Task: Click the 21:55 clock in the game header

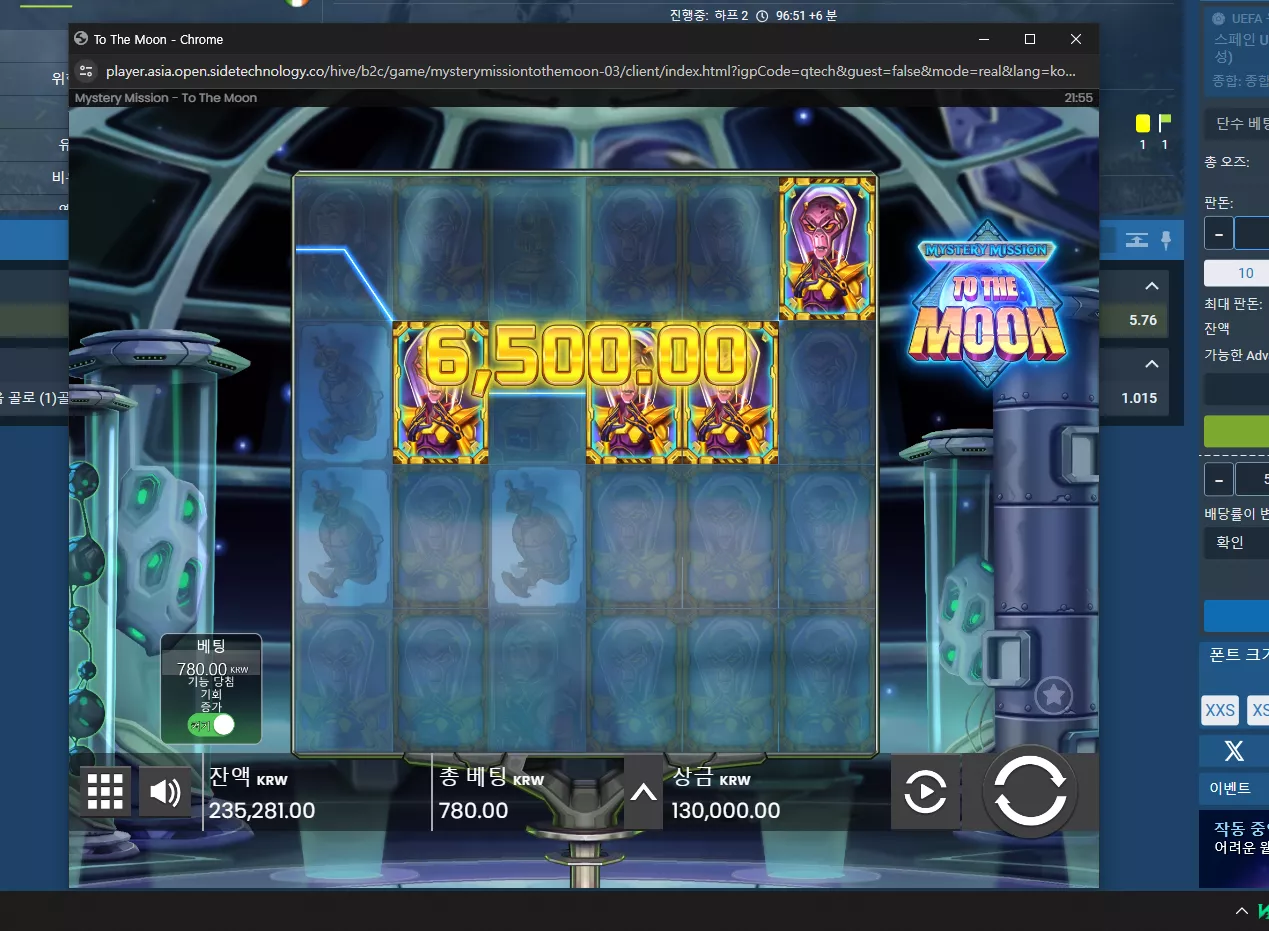Action: [x=1078, y=98]
